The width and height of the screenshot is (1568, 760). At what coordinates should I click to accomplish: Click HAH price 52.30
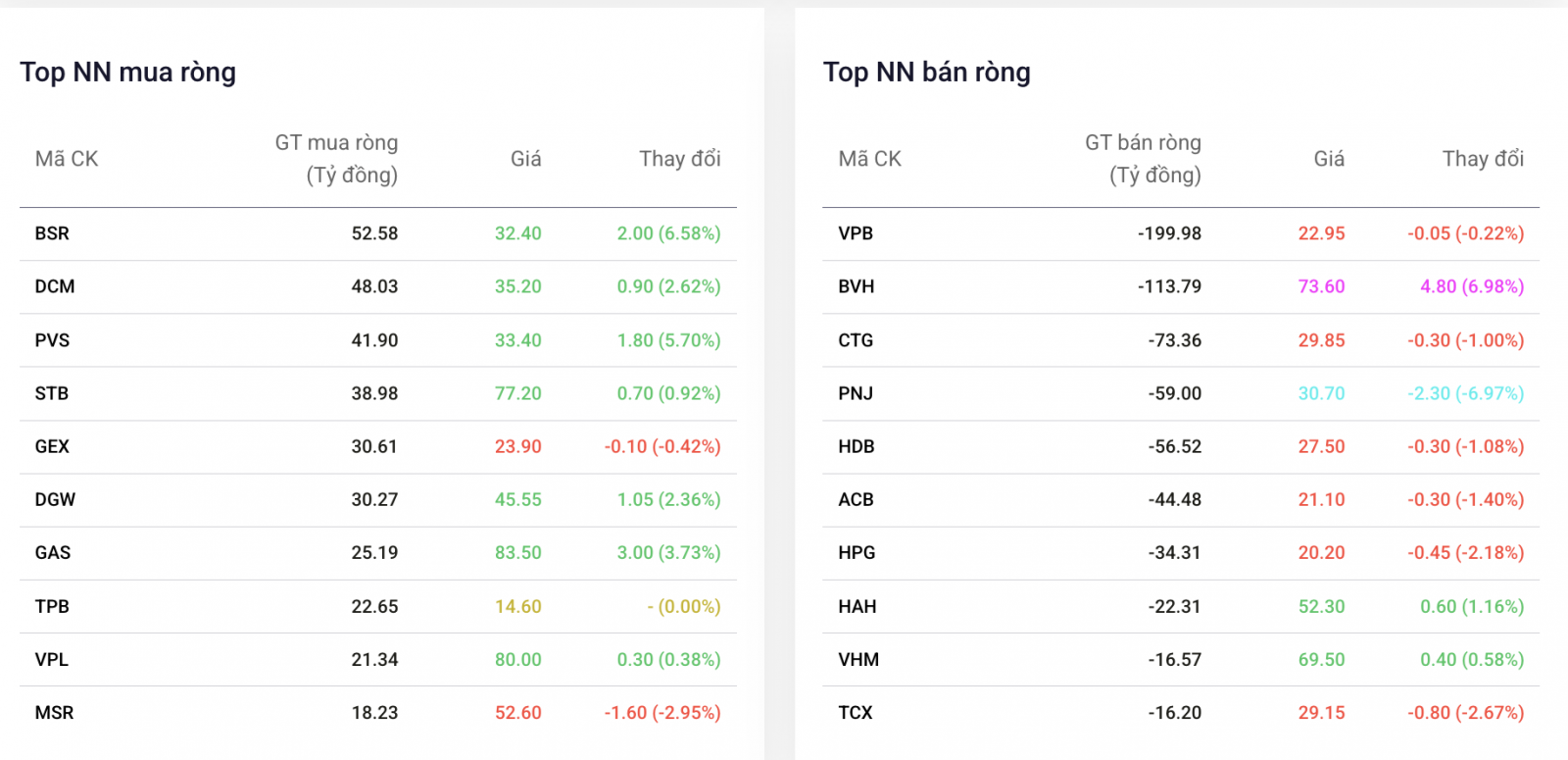1322,606
